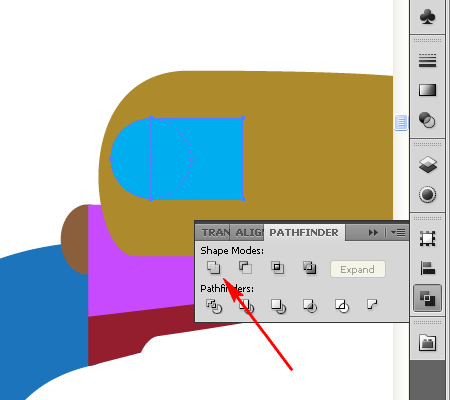Click the Unite shape mode icon
This screenshot has width=450, height=400.
[213, 268]
